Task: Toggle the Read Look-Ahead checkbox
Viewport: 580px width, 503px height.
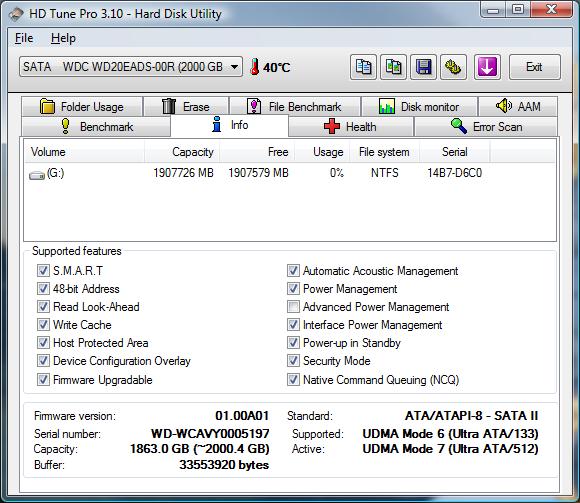Action: click(x=43, y=307)
